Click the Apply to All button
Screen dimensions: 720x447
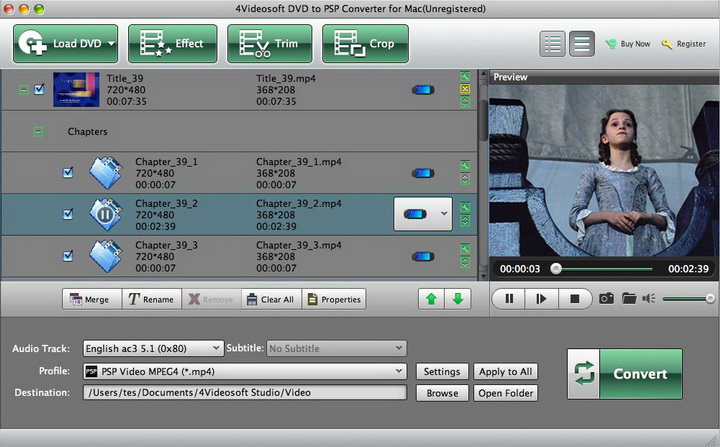pos(505,371)
